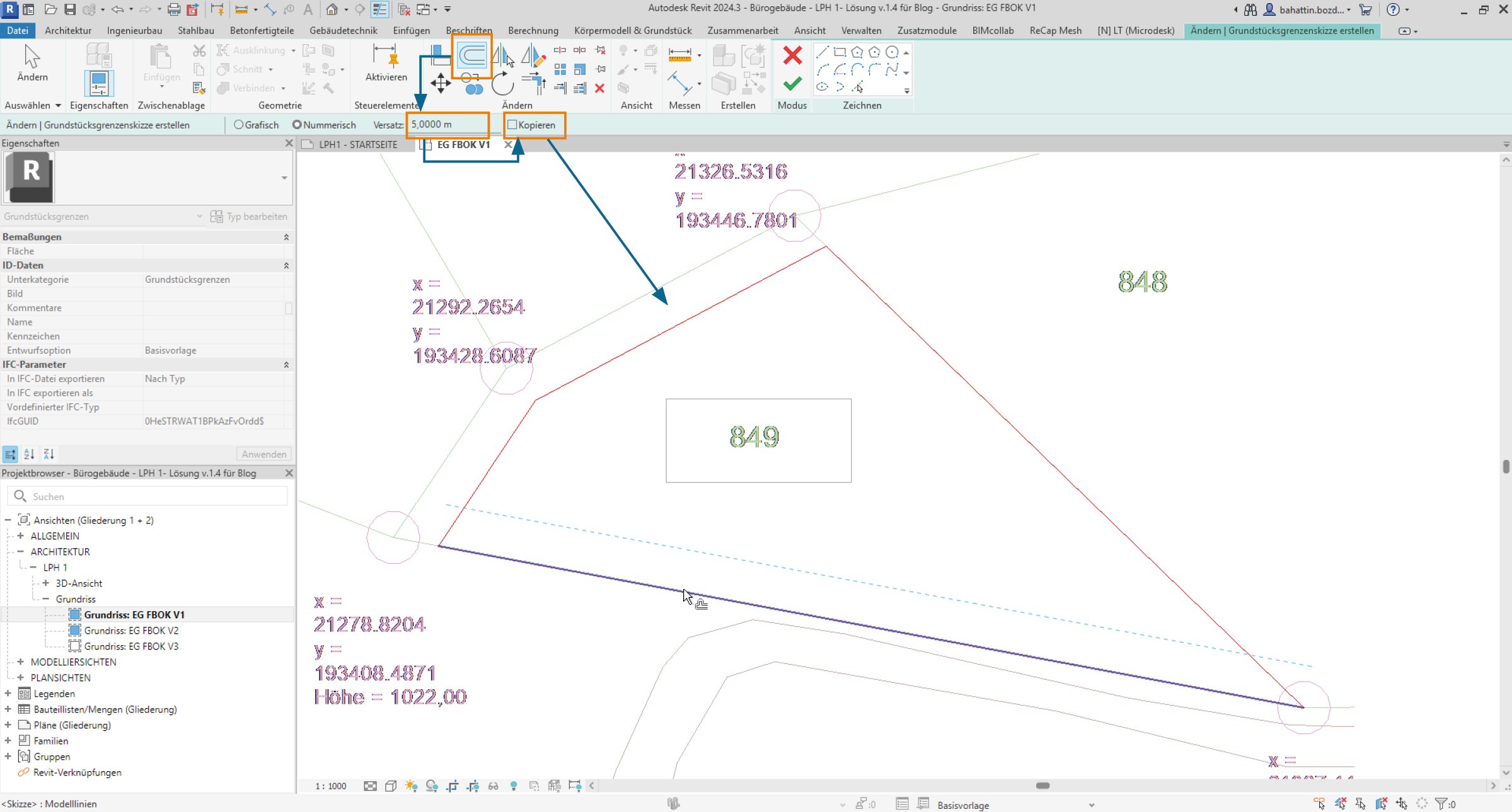This screenshot has height=812, width=1512.
Task: Open the type selector dropdown in Eigenschaften
Action: pyautogui.click(x=284, y=178)
